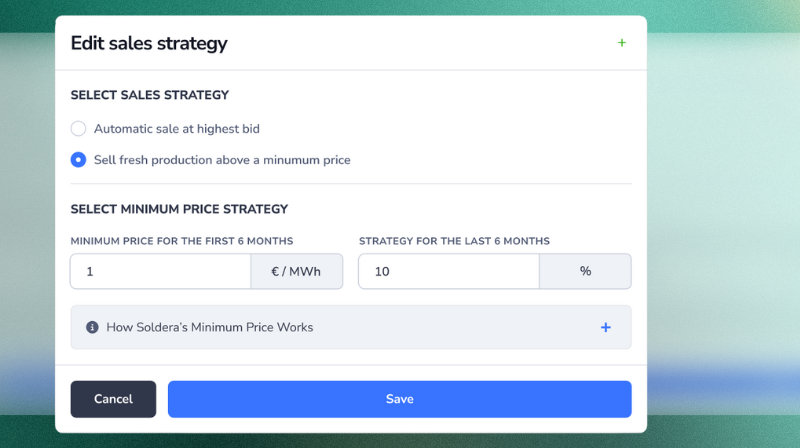Click the € / MWh unit box
800x448 pixels.
tap(296, 271)
